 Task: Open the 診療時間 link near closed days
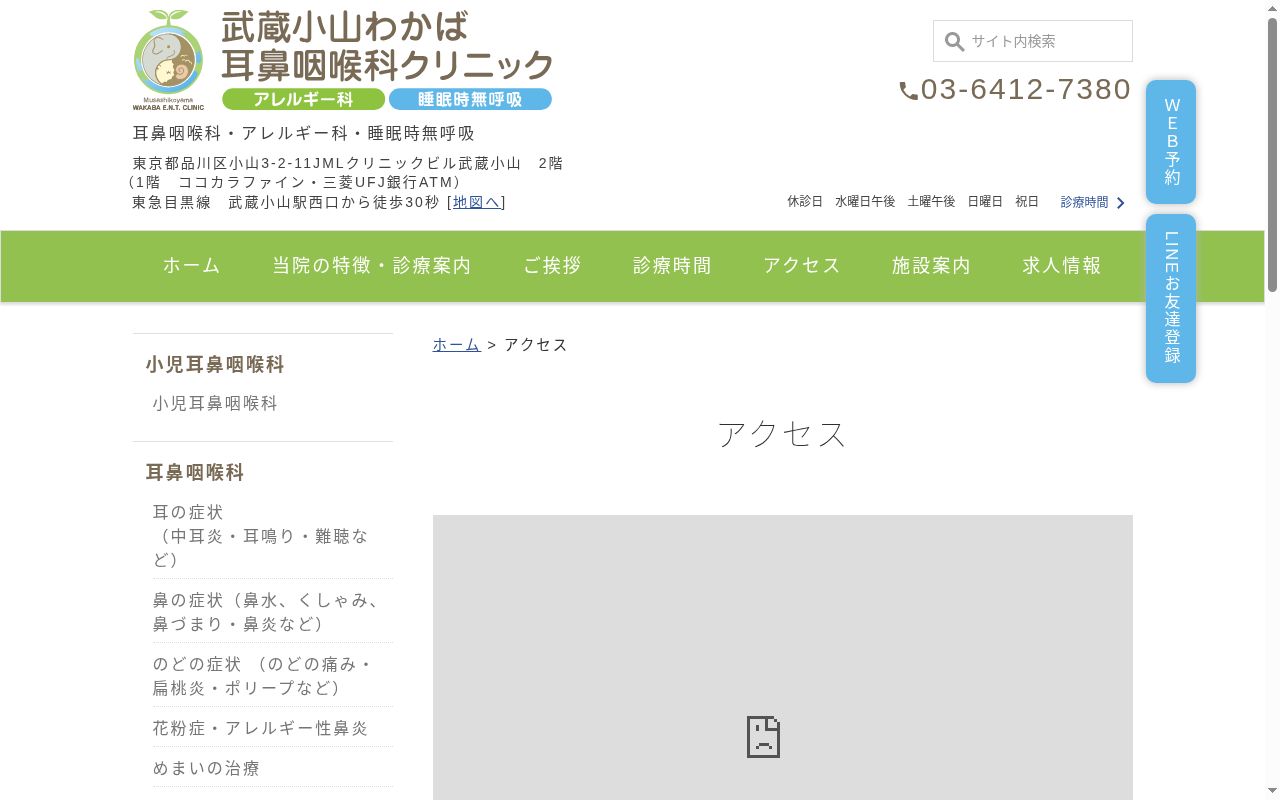pyautogui.click(x=1084, y=202)
